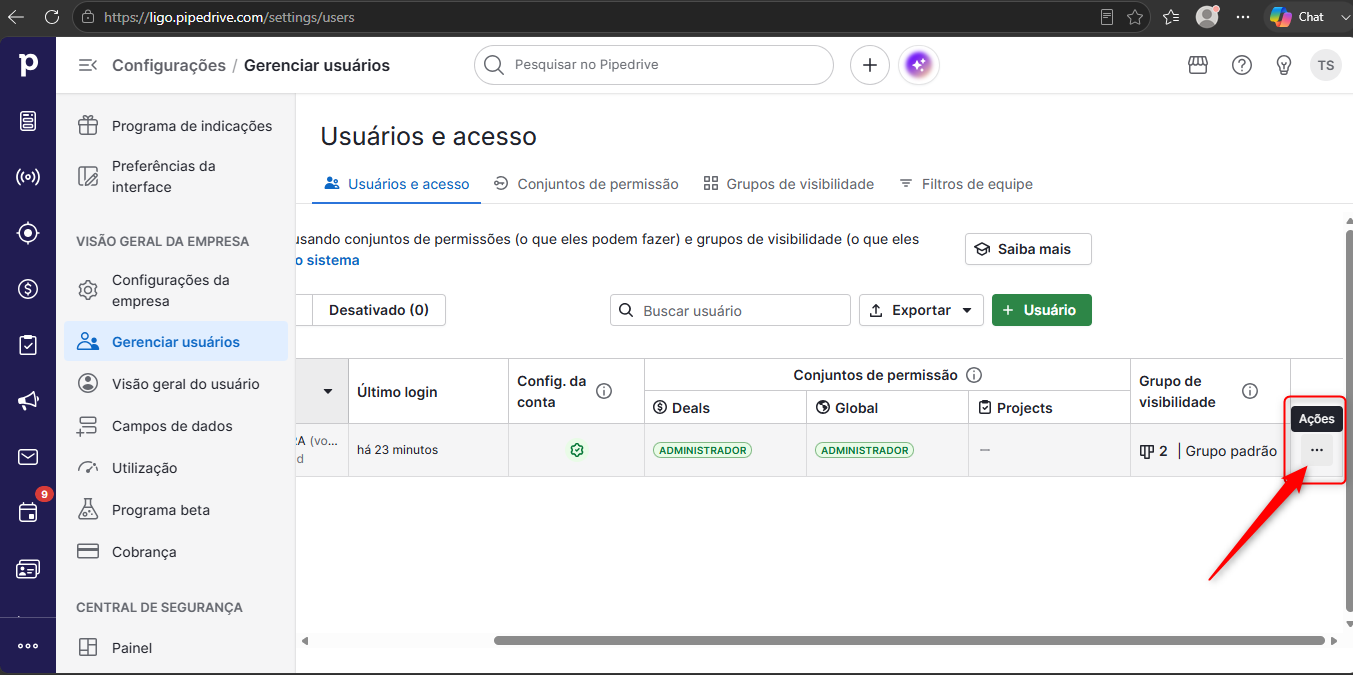This screenshot has width=1353, height=675.
Task: Open the target focus icon in left rail
Action: tap(28, 233)
